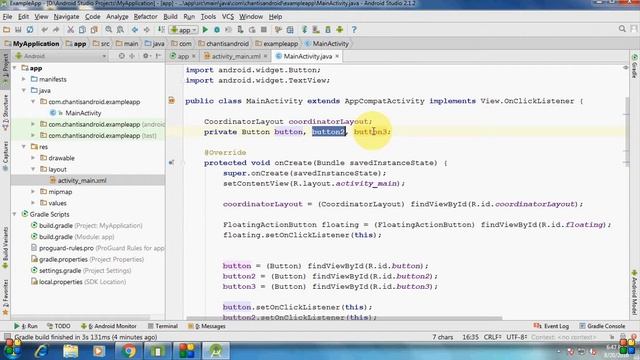Open the File menu
This screenshot has height=360, width=640.
(x=7, y=17)
